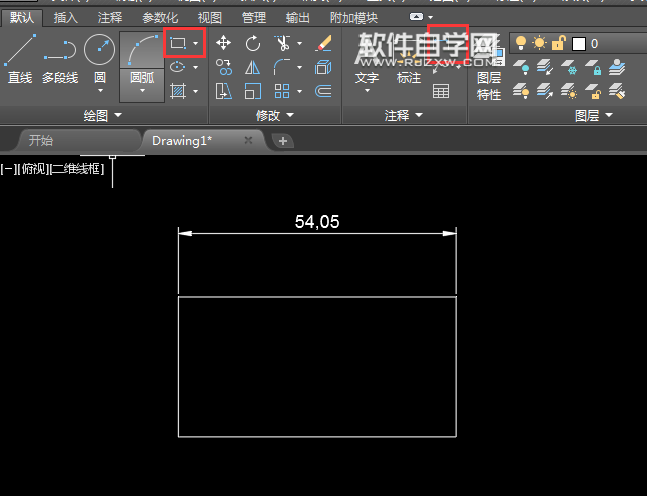Click the Unisolate layers icon
Viewport: 647px width, 496px height.
point(545,91)
